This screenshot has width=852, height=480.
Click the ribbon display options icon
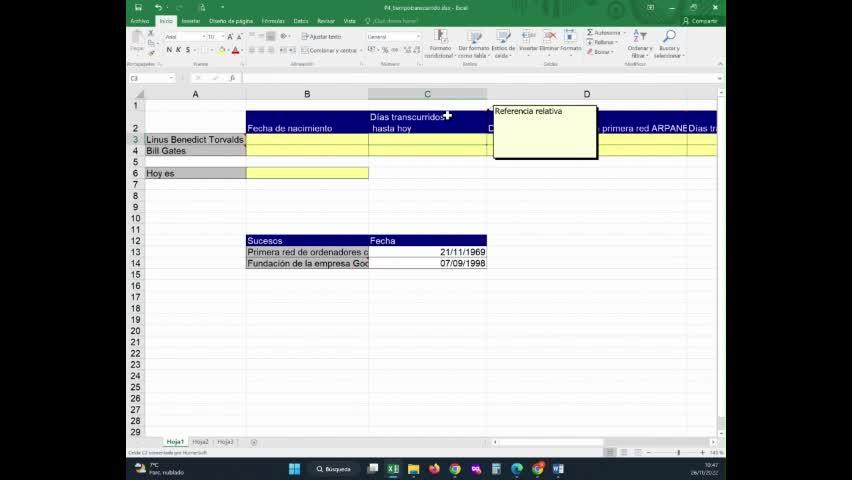650,8
